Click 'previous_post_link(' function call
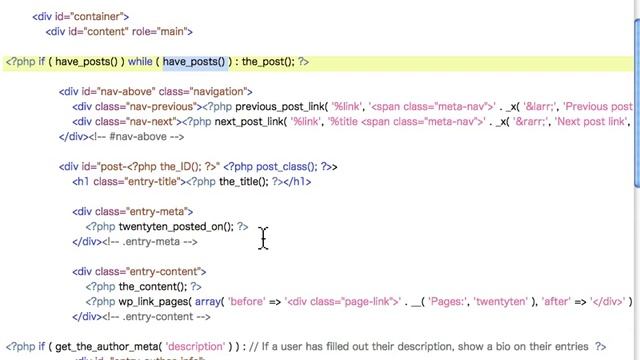Image resolution: width=640 pixels, height=360 pixels. [282, 107]
